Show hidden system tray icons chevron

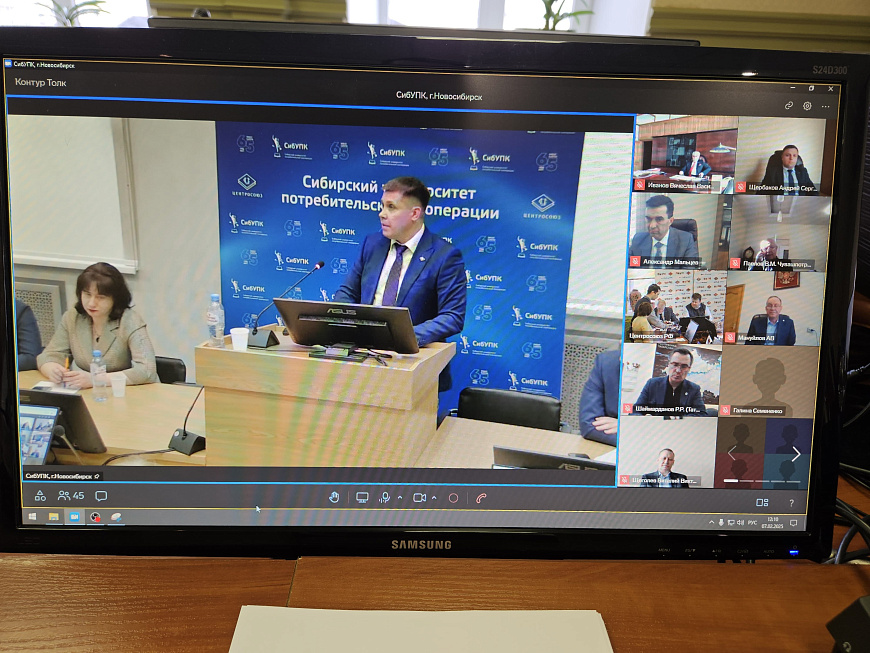click(x=711, y=522)
